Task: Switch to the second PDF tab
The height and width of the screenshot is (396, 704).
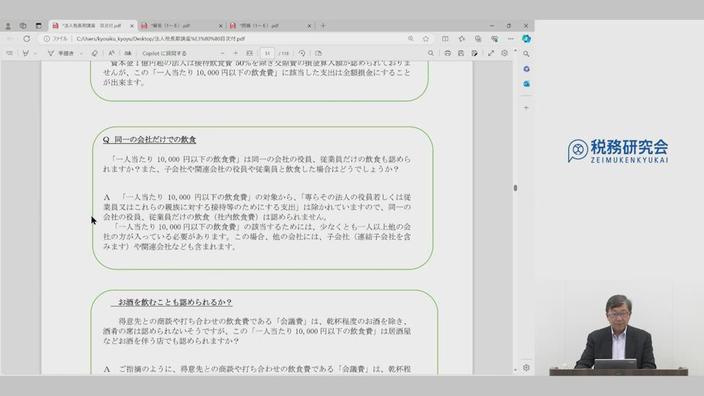Action: tap(180, 26)
